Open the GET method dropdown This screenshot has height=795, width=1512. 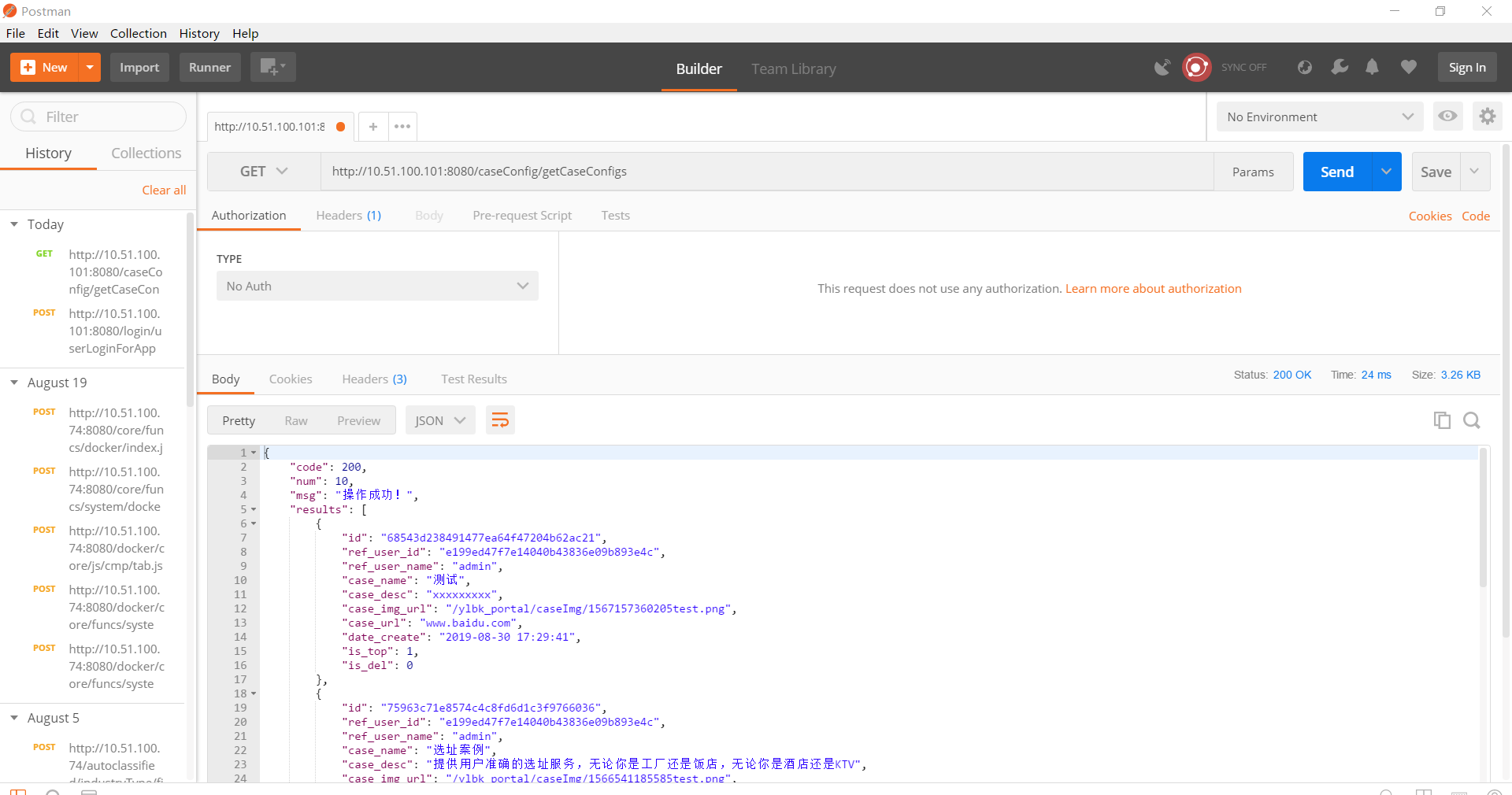(264, 172)
